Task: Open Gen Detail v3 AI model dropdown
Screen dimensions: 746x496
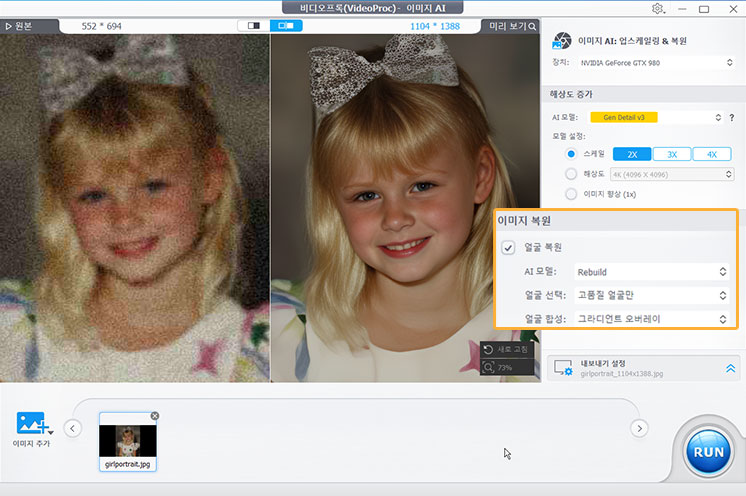Action: pyautogui.click(x=656, y=117)
